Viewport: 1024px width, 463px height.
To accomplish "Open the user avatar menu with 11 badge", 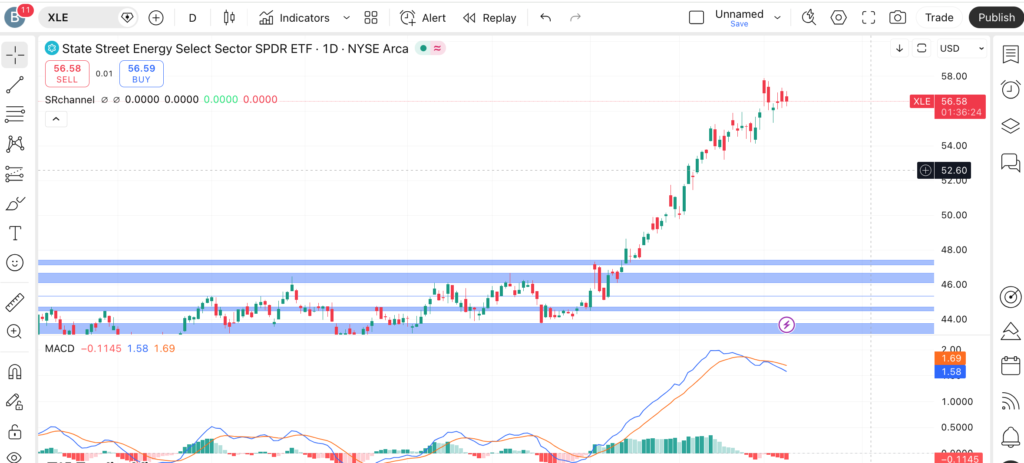I will (16, 16).
